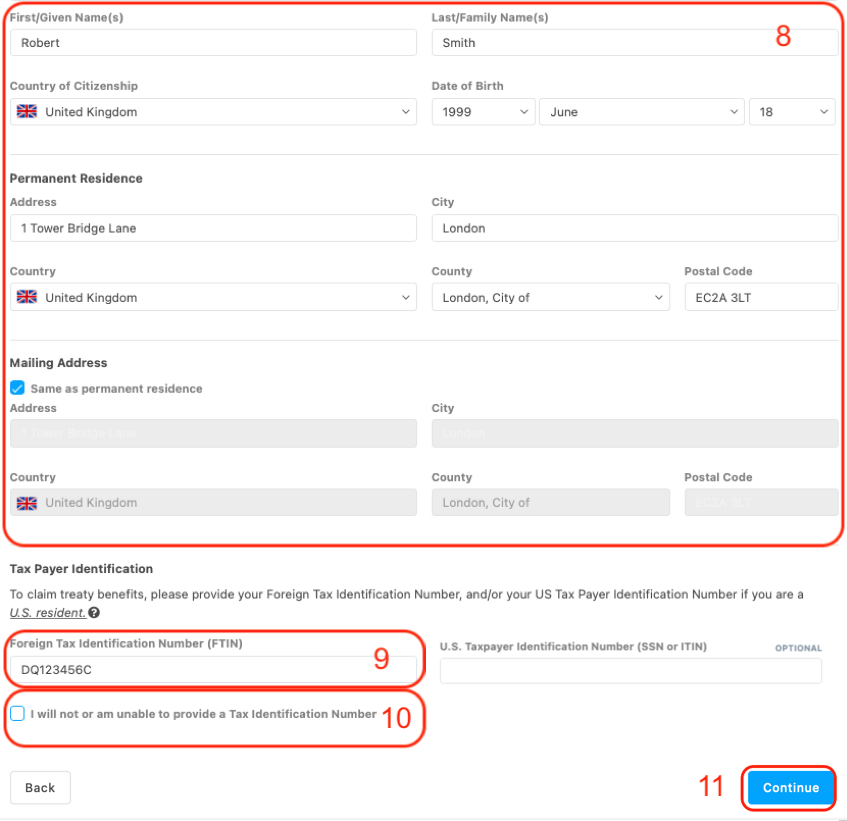The image size is (847, 821).
Task: Click the Postal Code field EC2A 3LT
Action: 760,297
